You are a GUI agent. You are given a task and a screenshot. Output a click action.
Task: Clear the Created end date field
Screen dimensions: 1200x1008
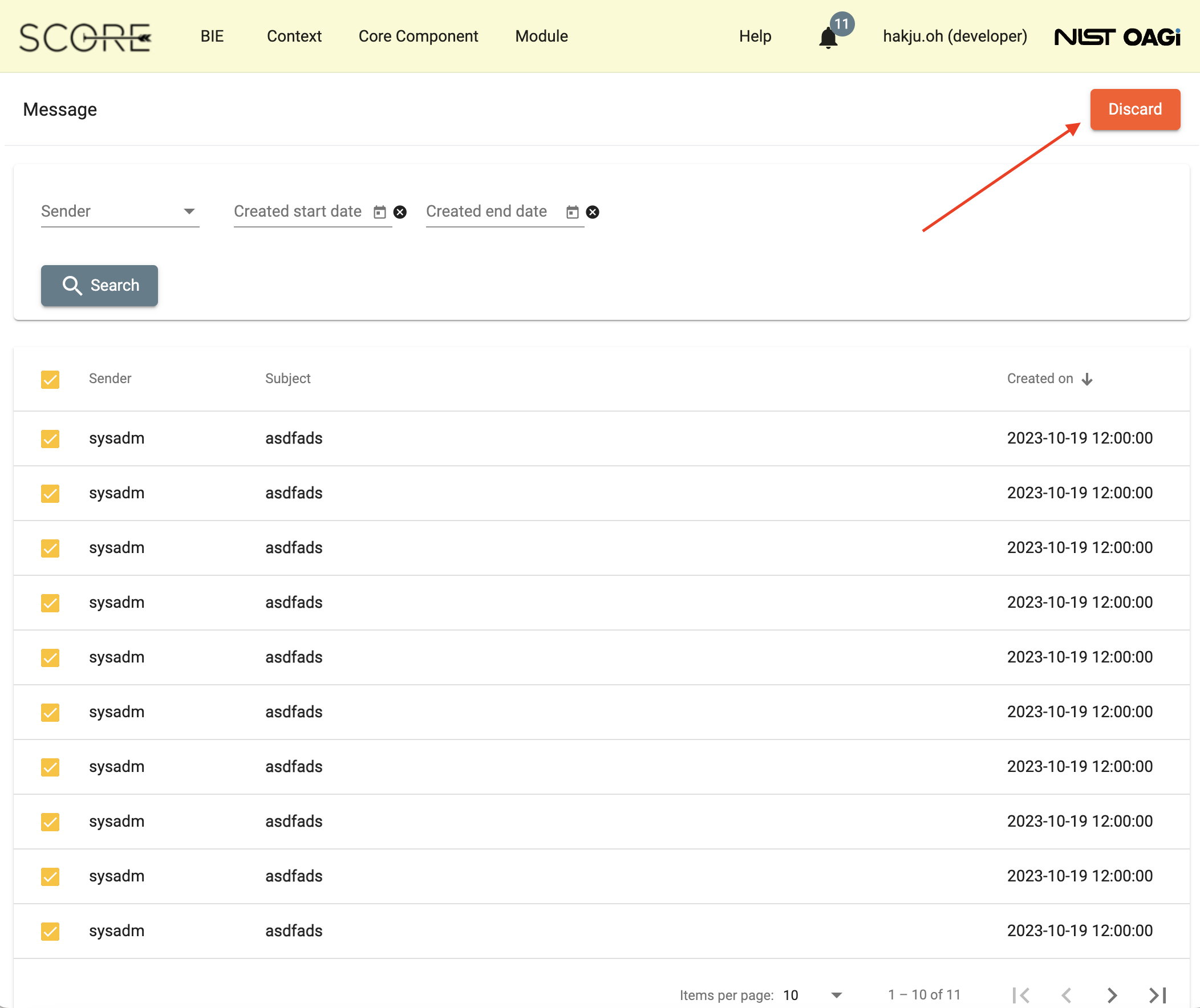[592, 212]
